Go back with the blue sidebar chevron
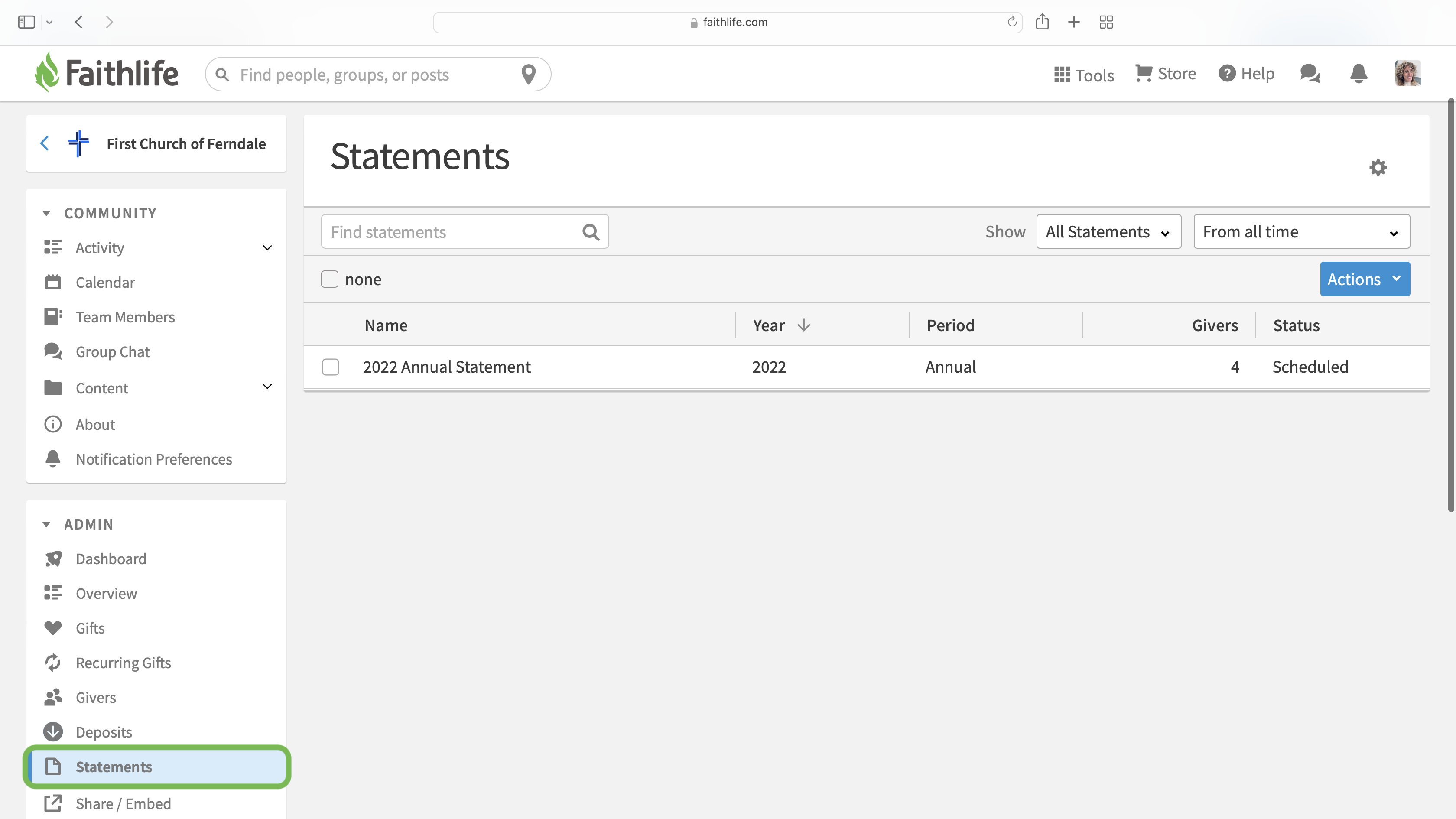Screen dimensions: 1456x819 pyautogui.click(x=45, y=143)
